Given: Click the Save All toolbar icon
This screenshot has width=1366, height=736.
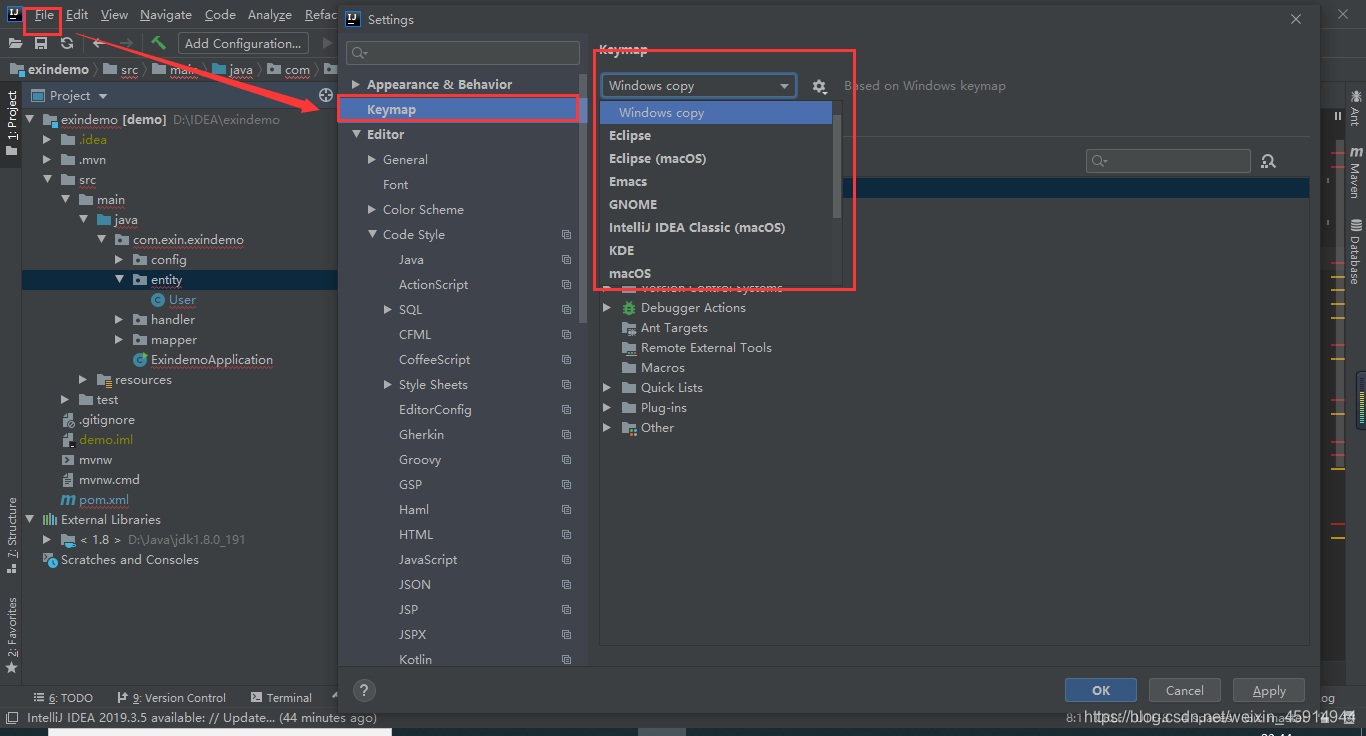Looking at the screenshot, I should click(x=41, y=43).
